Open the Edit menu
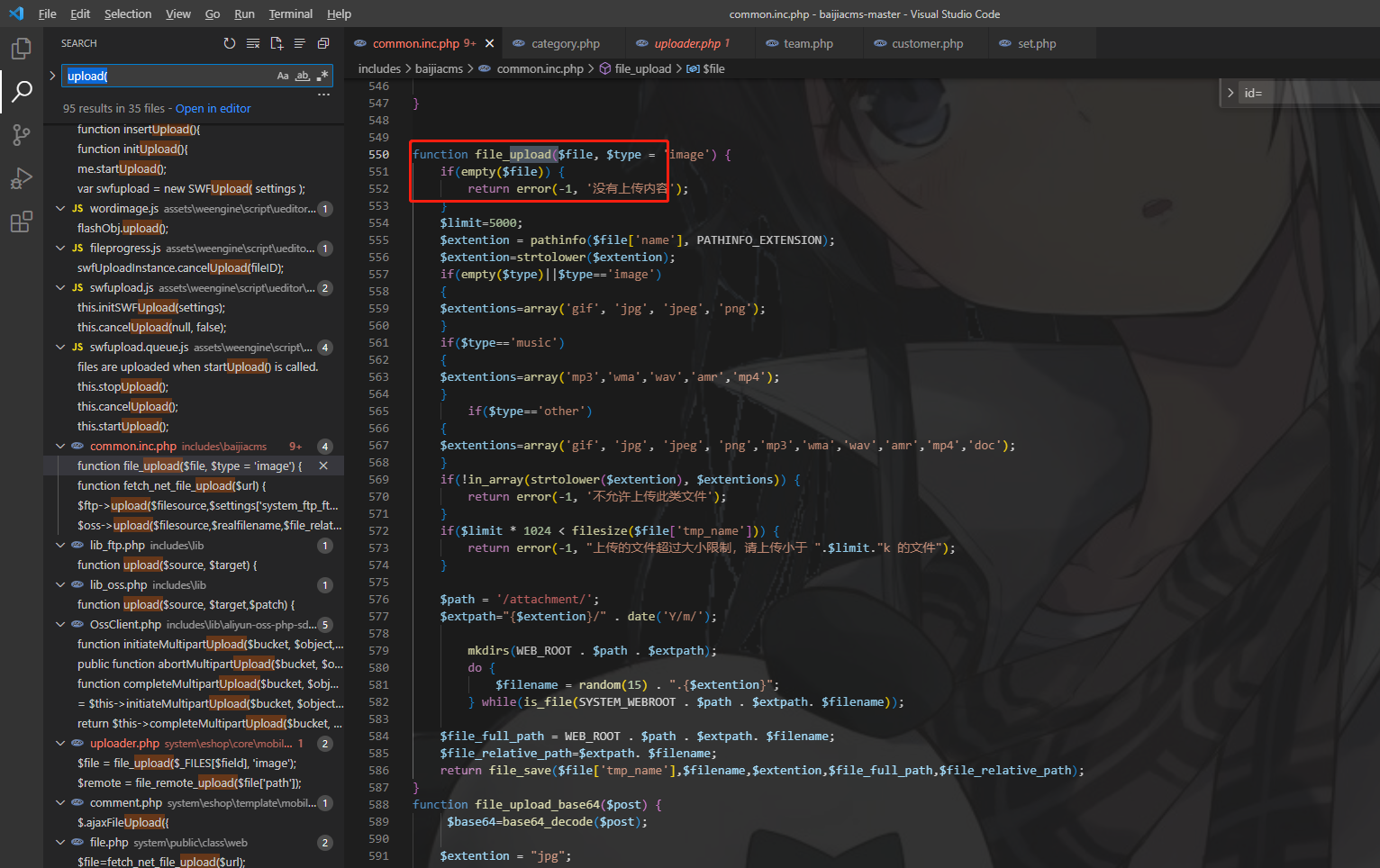1380x868 pixels. [x=80, y=14]
